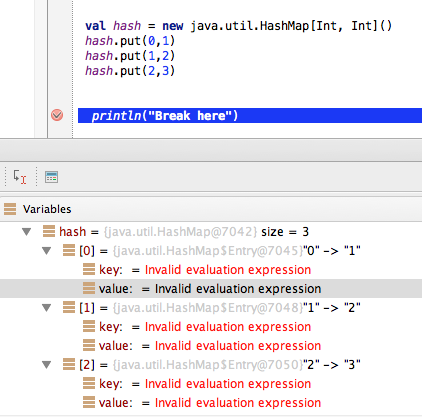Click the Variables panel title
422x417 pixels.
click(47, 209)
